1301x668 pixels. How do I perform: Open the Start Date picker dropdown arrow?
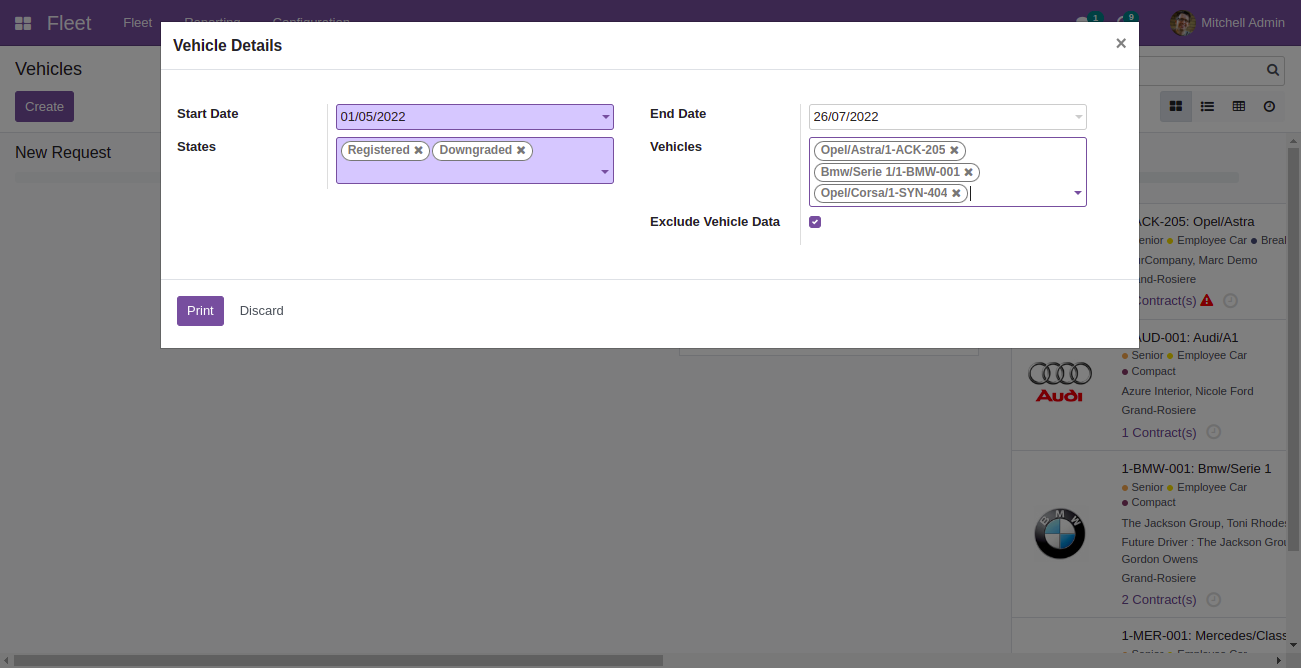click(605, 117)
